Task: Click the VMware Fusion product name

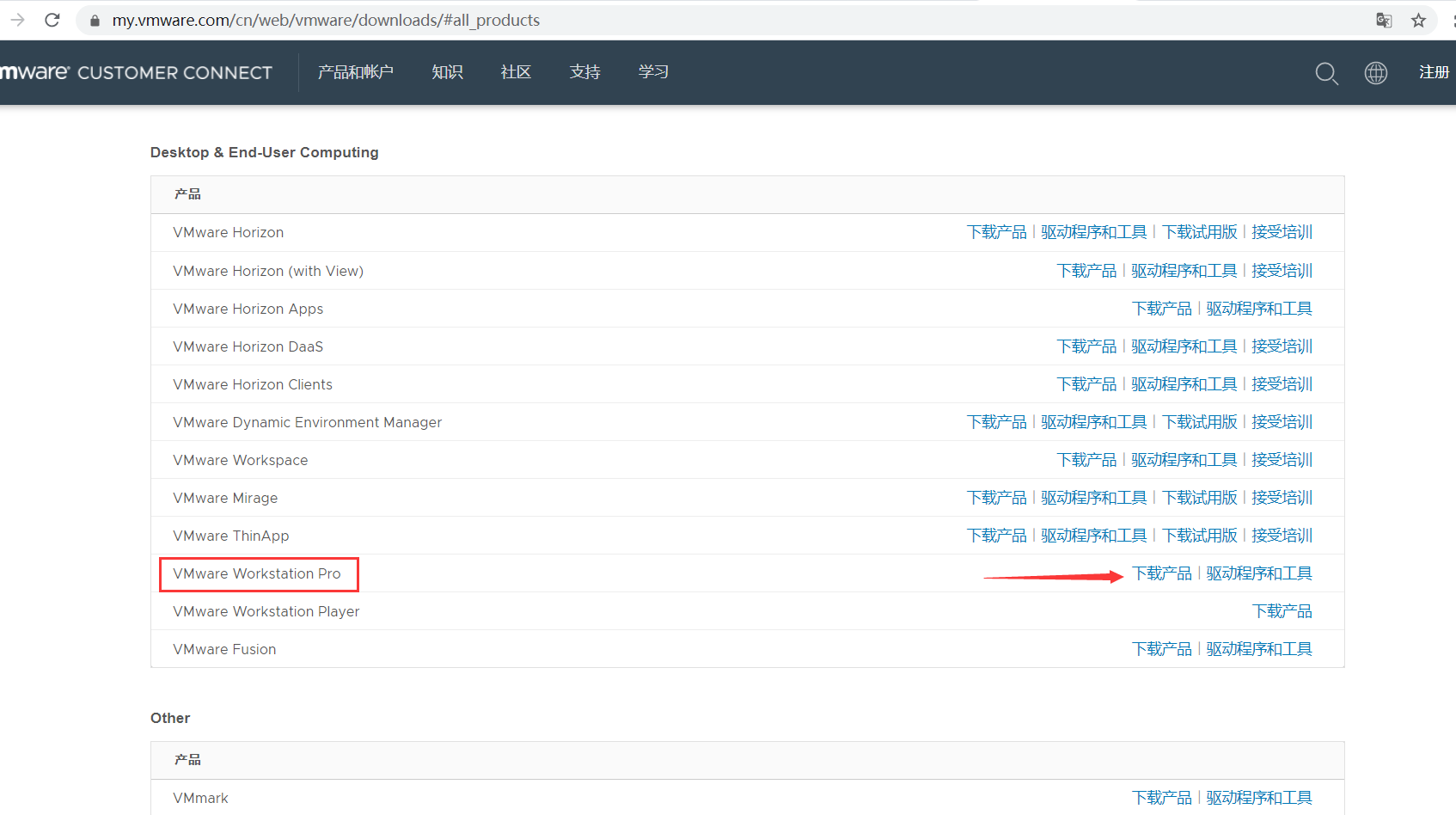Action: [224, 649]
